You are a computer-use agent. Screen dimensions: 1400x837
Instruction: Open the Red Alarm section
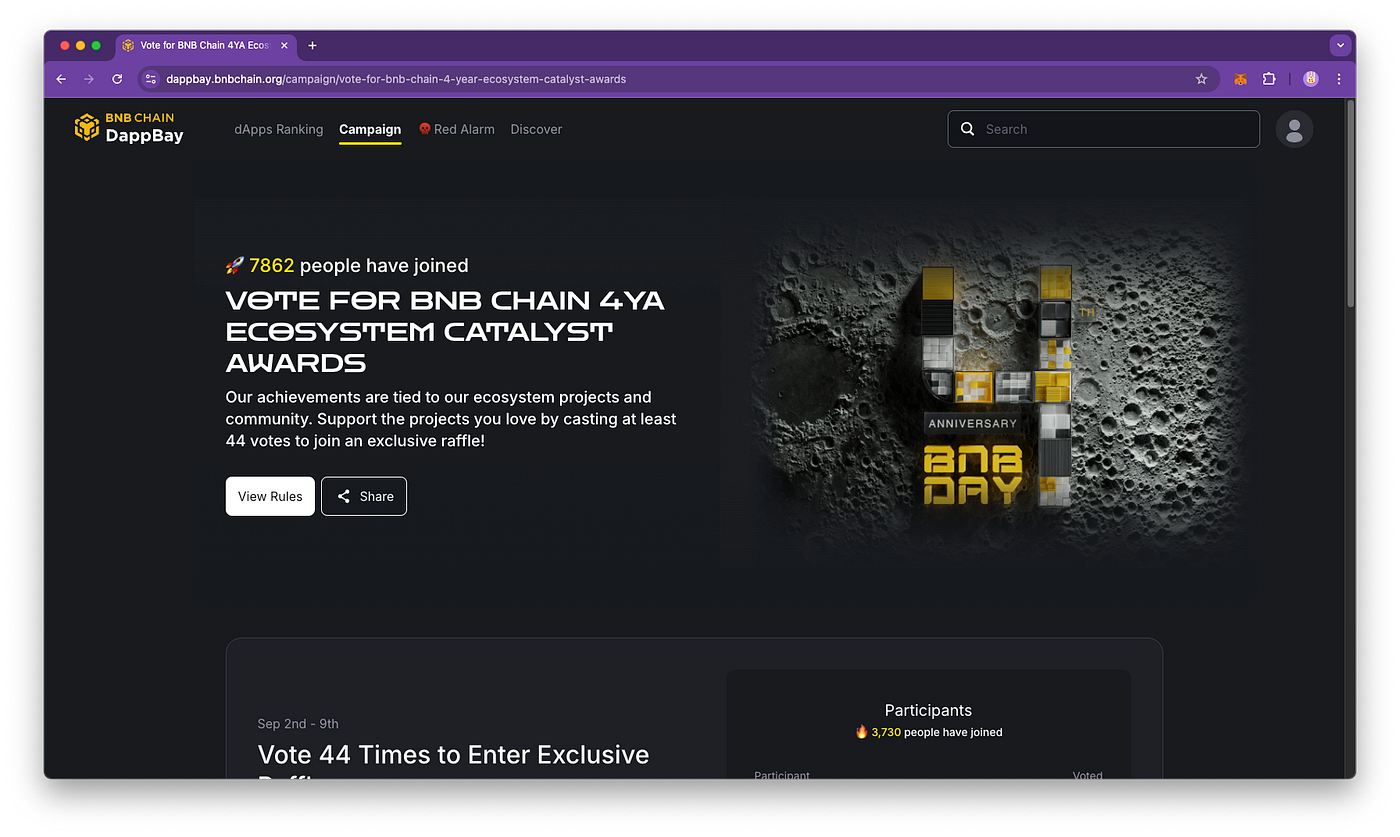click(x=456, y=129)
